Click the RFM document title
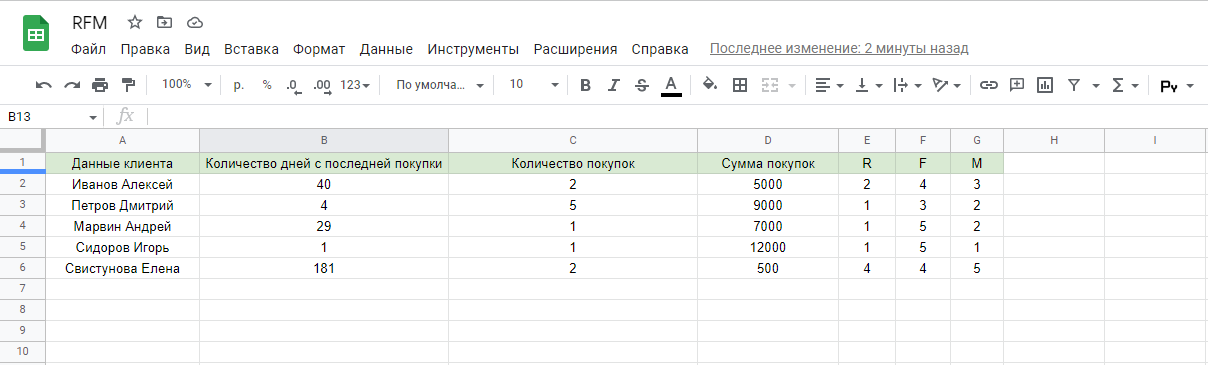The image size is (1208, 365). 90,22
